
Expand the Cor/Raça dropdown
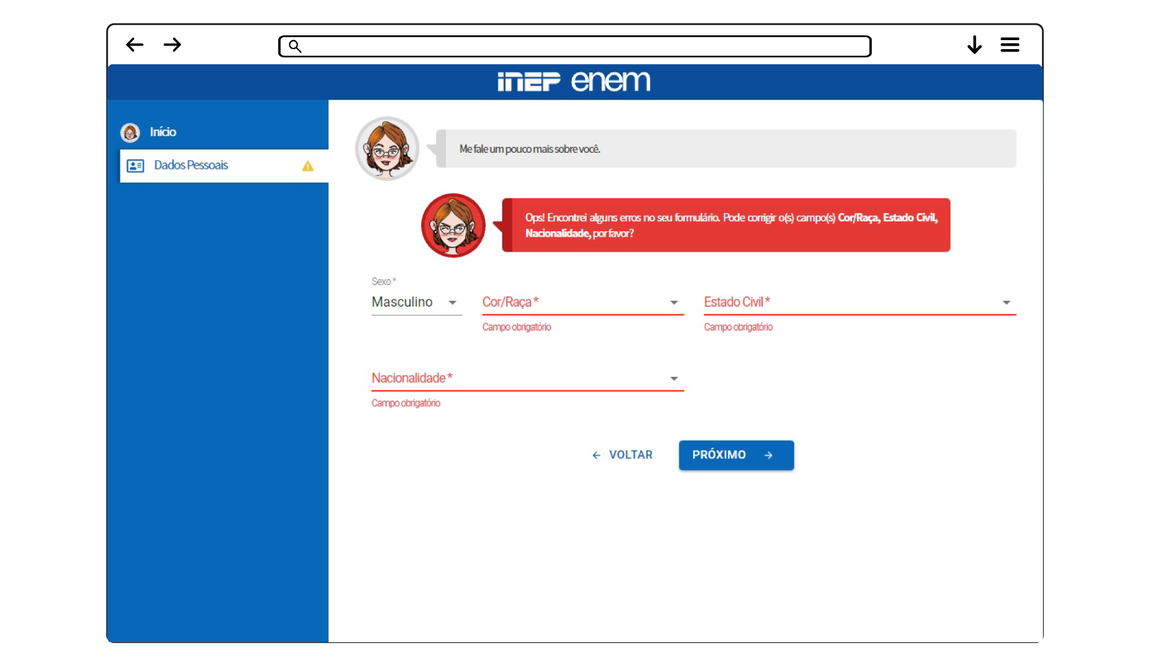point(582,302)
